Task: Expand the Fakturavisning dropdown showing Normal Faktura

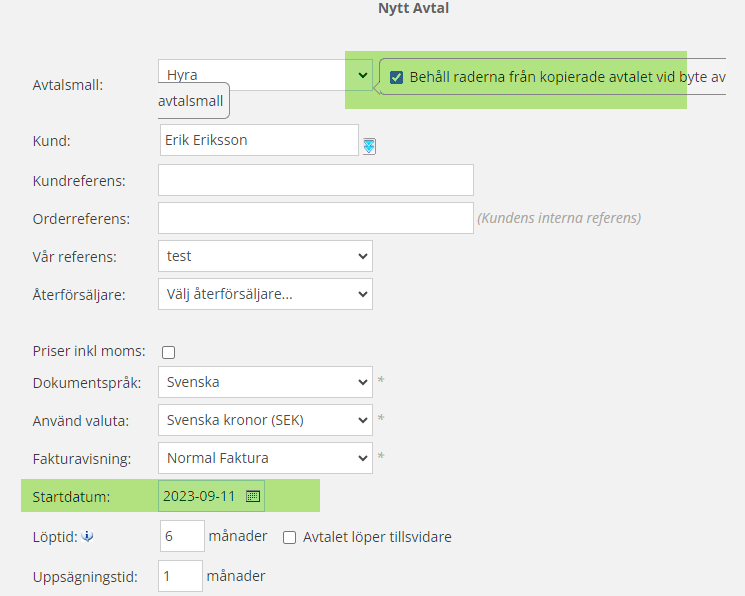Action: (x=265, y=458)
